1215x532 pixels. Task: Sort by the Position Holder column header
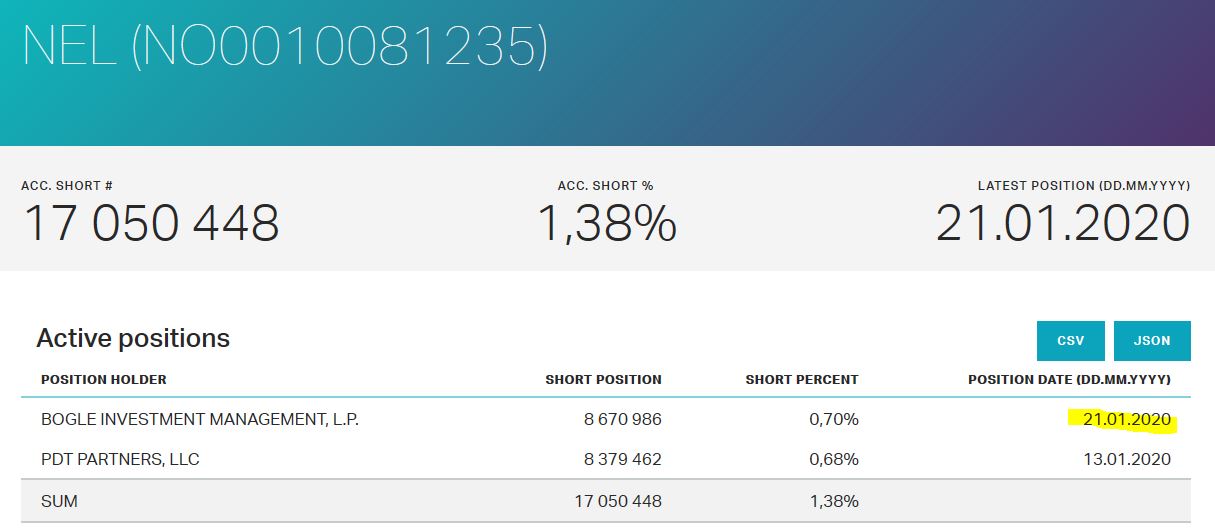[x=104, y=380]
